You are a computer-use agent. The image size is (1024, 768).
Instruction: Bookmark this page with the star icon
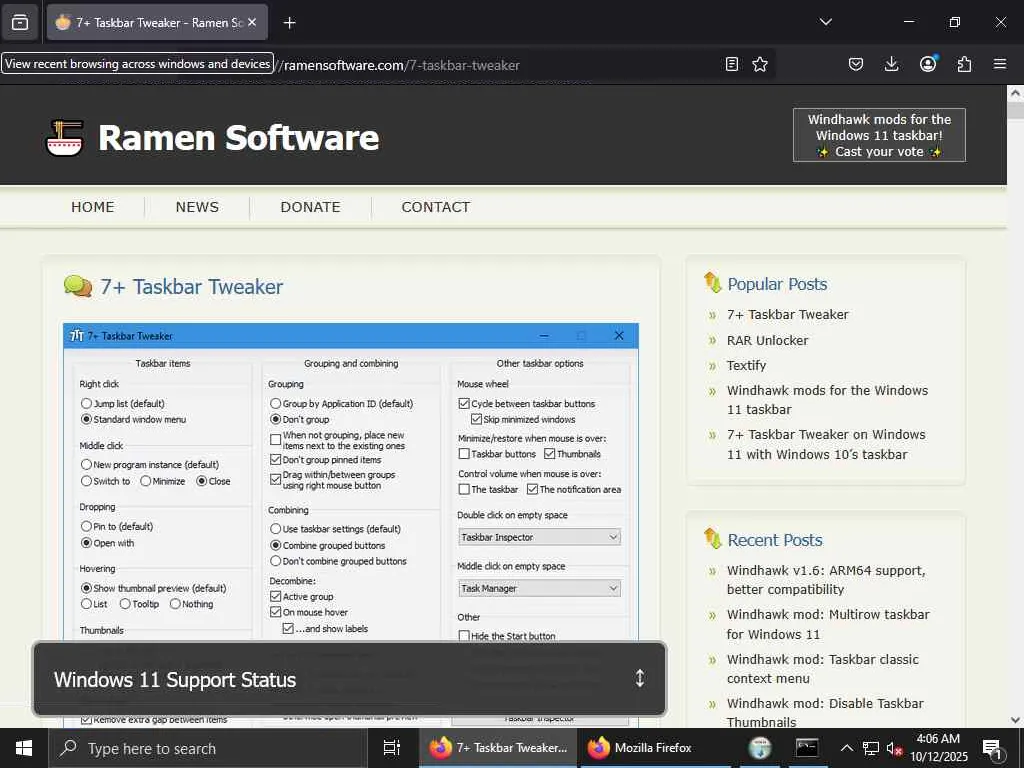coord(760,65)
